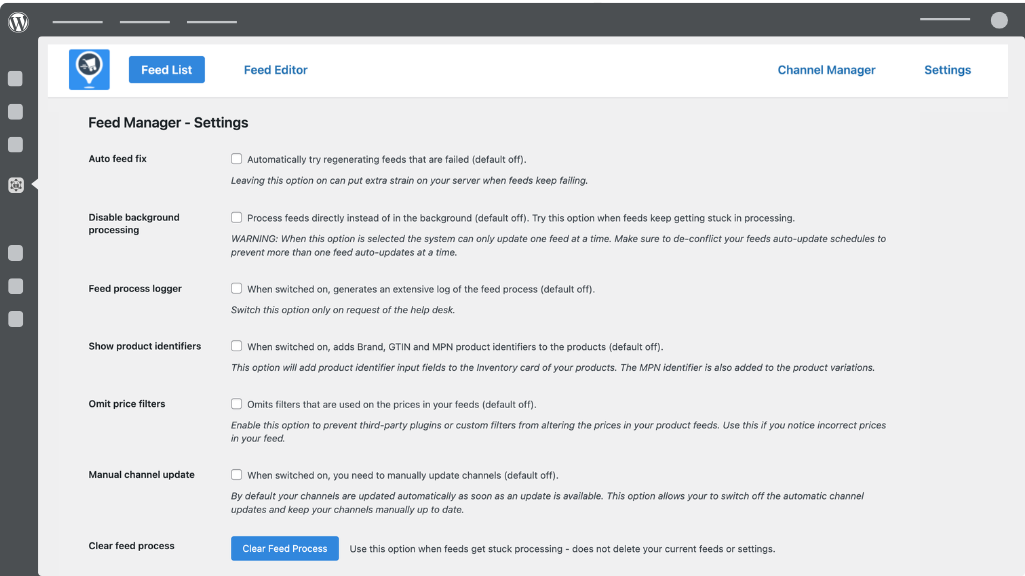The height and width of the screenshot is (576, 1025).
Task: Enable the Manual channel update checkbox
Action: point(237,475)
